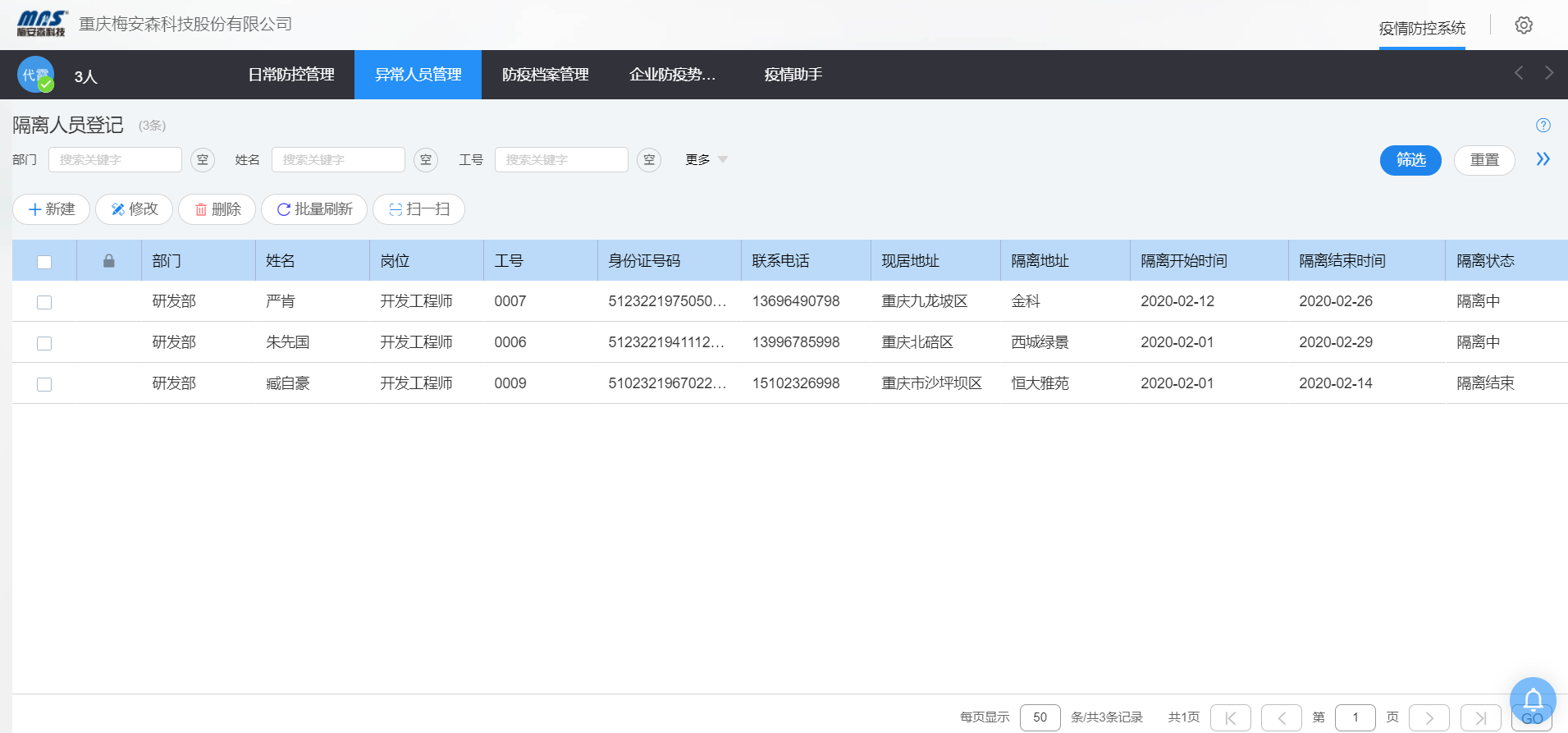Switch to 防疫档案管理 tab

pos(545,75)
